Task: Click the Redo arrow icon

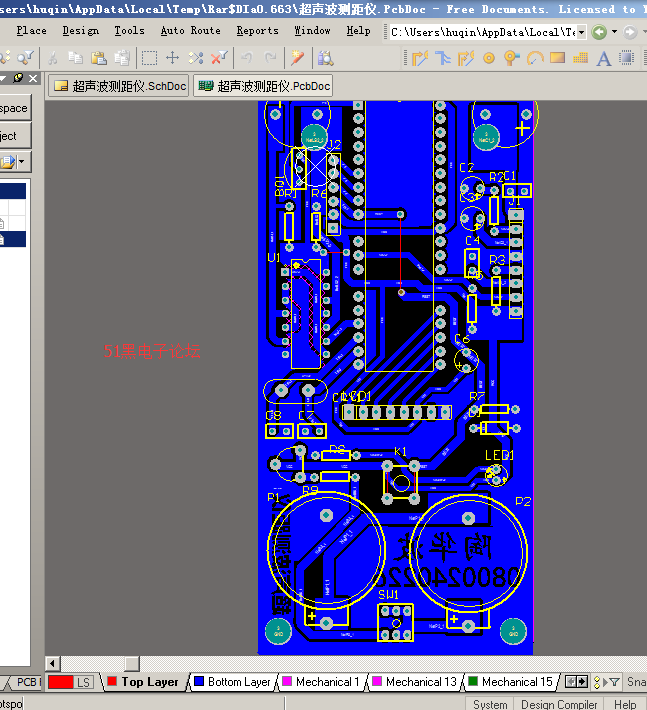Action: point(270,58)
